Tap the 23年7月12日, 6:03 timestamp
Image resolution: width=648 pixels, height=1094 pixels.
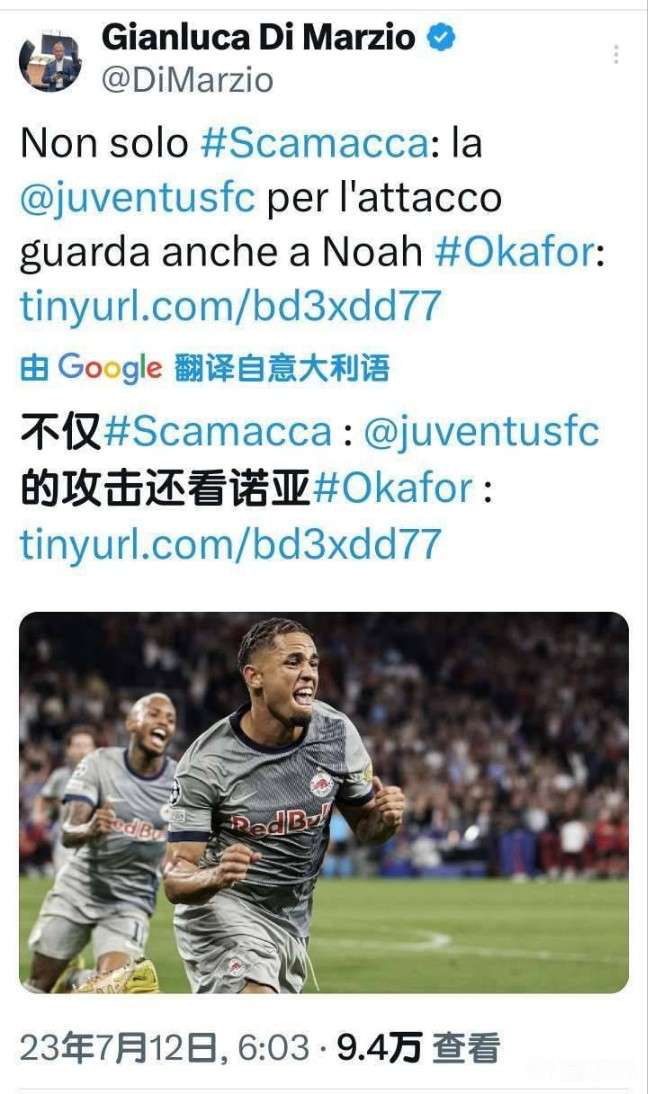(165, 1048)
